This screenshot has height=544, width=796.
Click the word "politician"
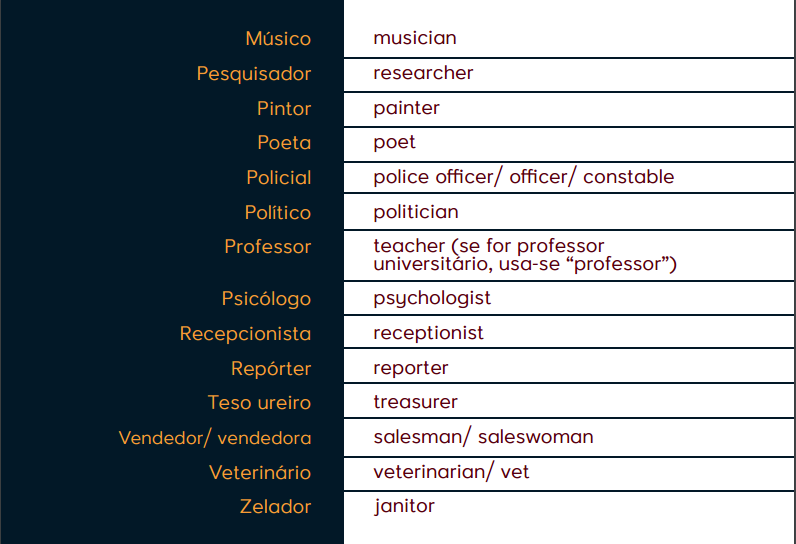click(x=416, y=212)
